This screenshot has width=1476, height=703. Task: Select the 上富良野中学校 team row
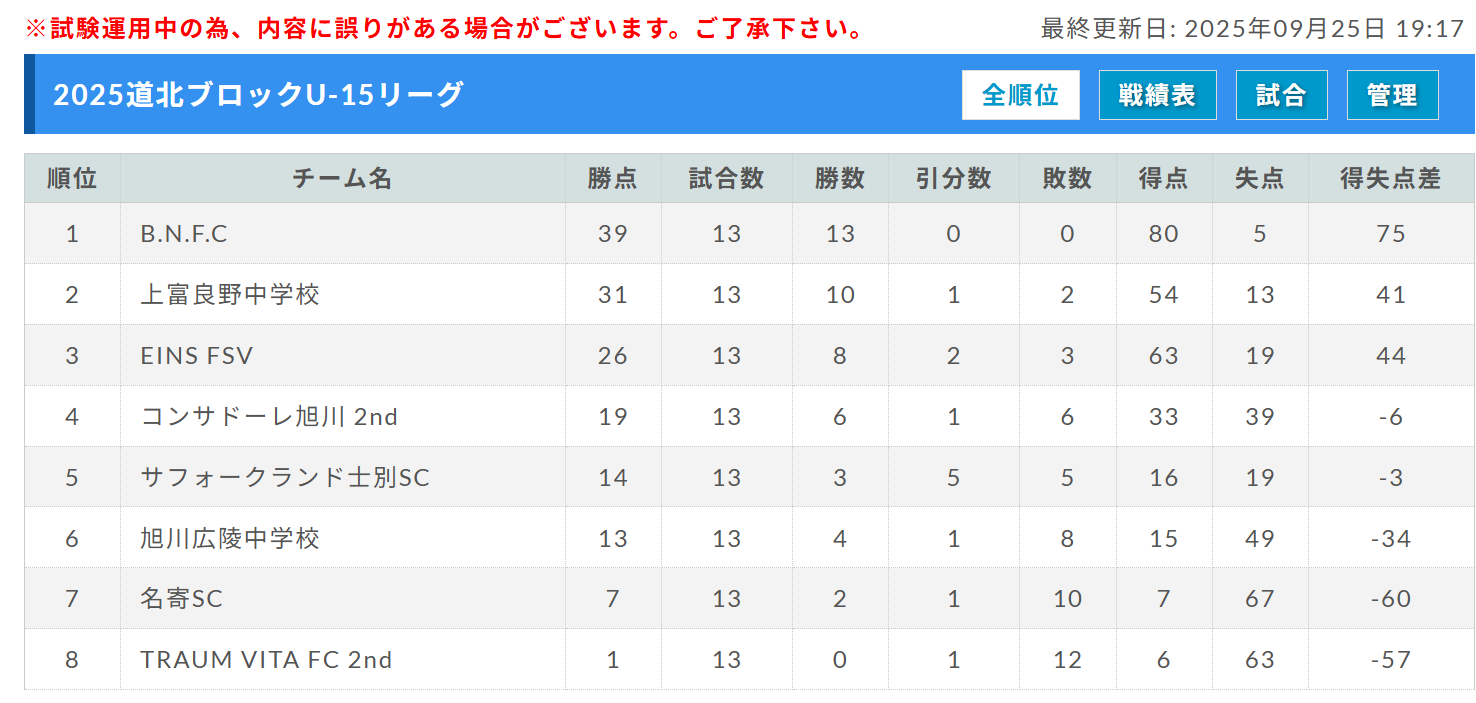coord(230,295)
